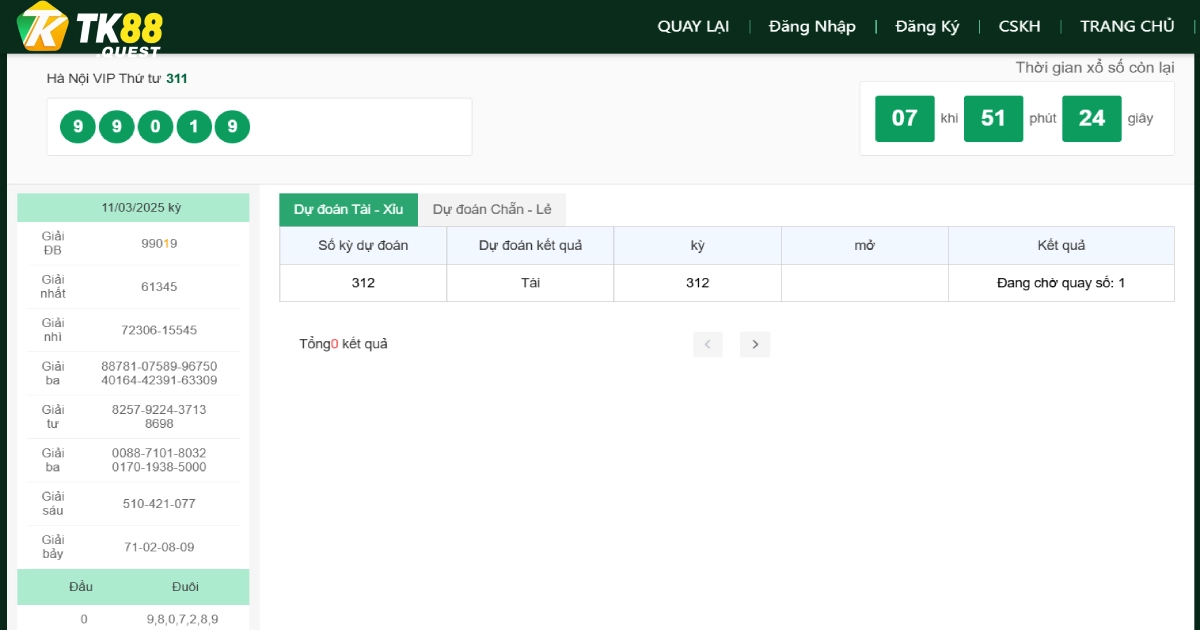Click the green ball showing 0
Viewport: 1200px width, 630px height.
coord(155,127)
